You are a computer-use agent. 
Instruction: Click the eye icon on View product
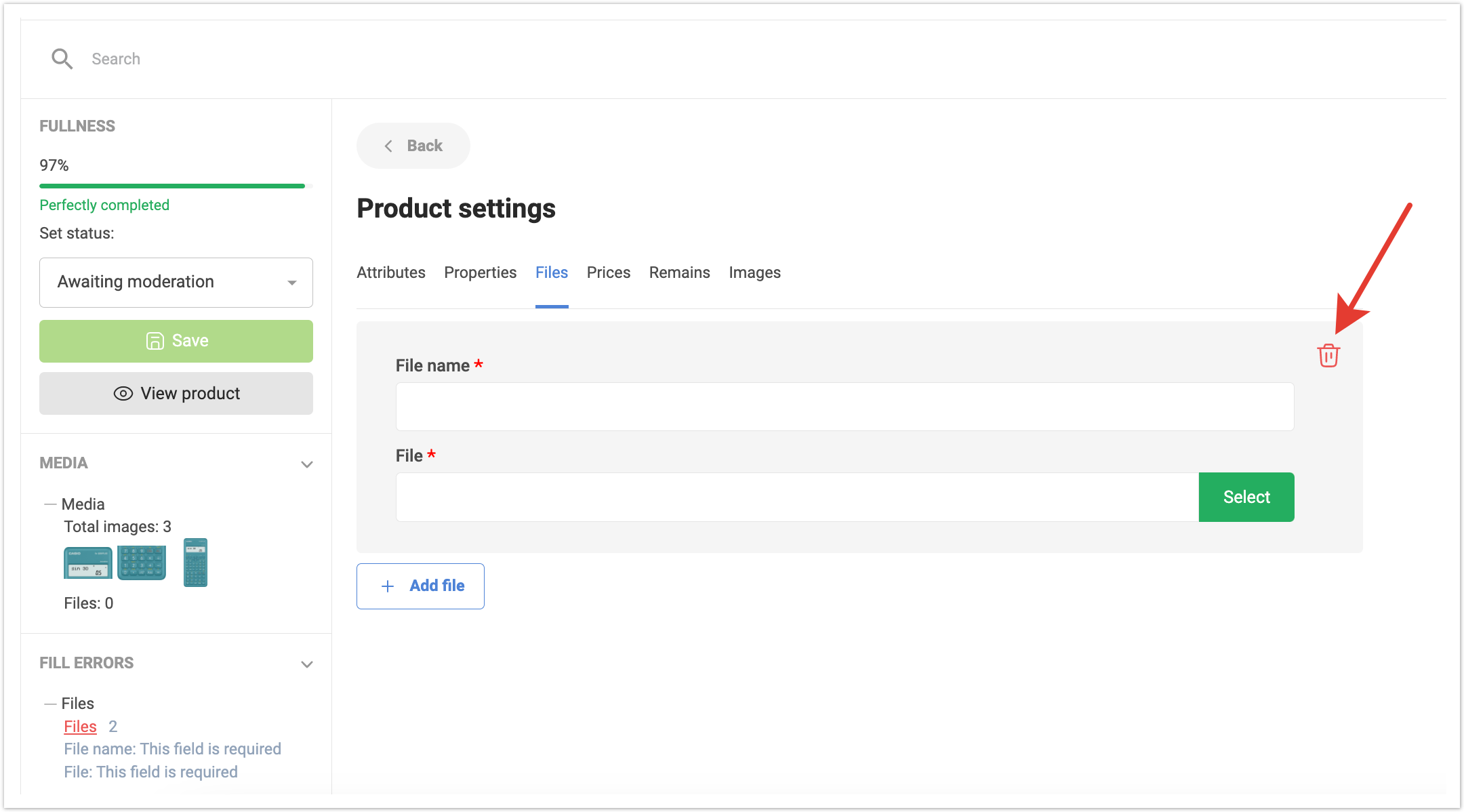click(x=123, y=394)
